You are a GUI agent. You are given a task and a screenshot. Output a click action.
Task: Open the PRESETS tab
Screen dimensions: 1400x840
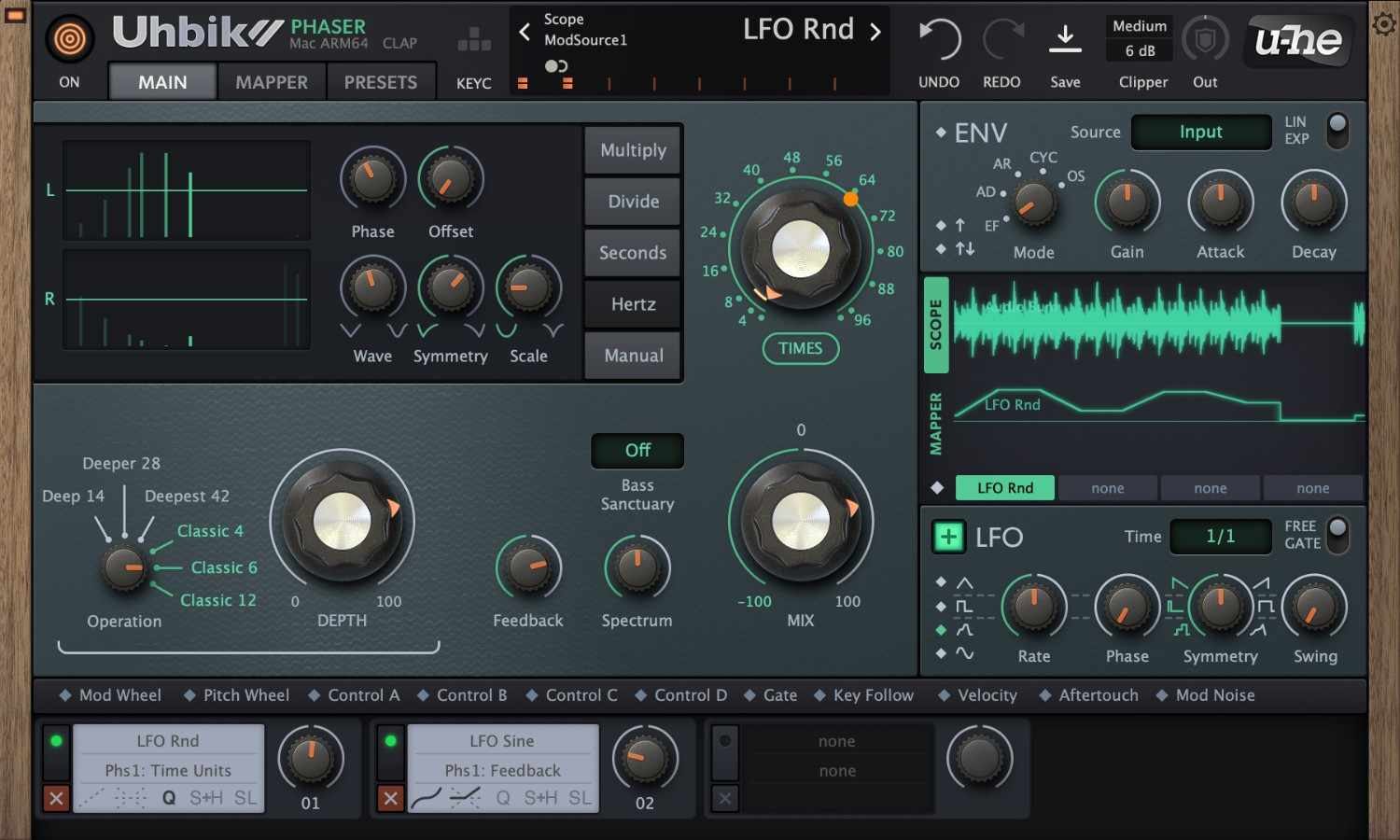tap(381, 81)
